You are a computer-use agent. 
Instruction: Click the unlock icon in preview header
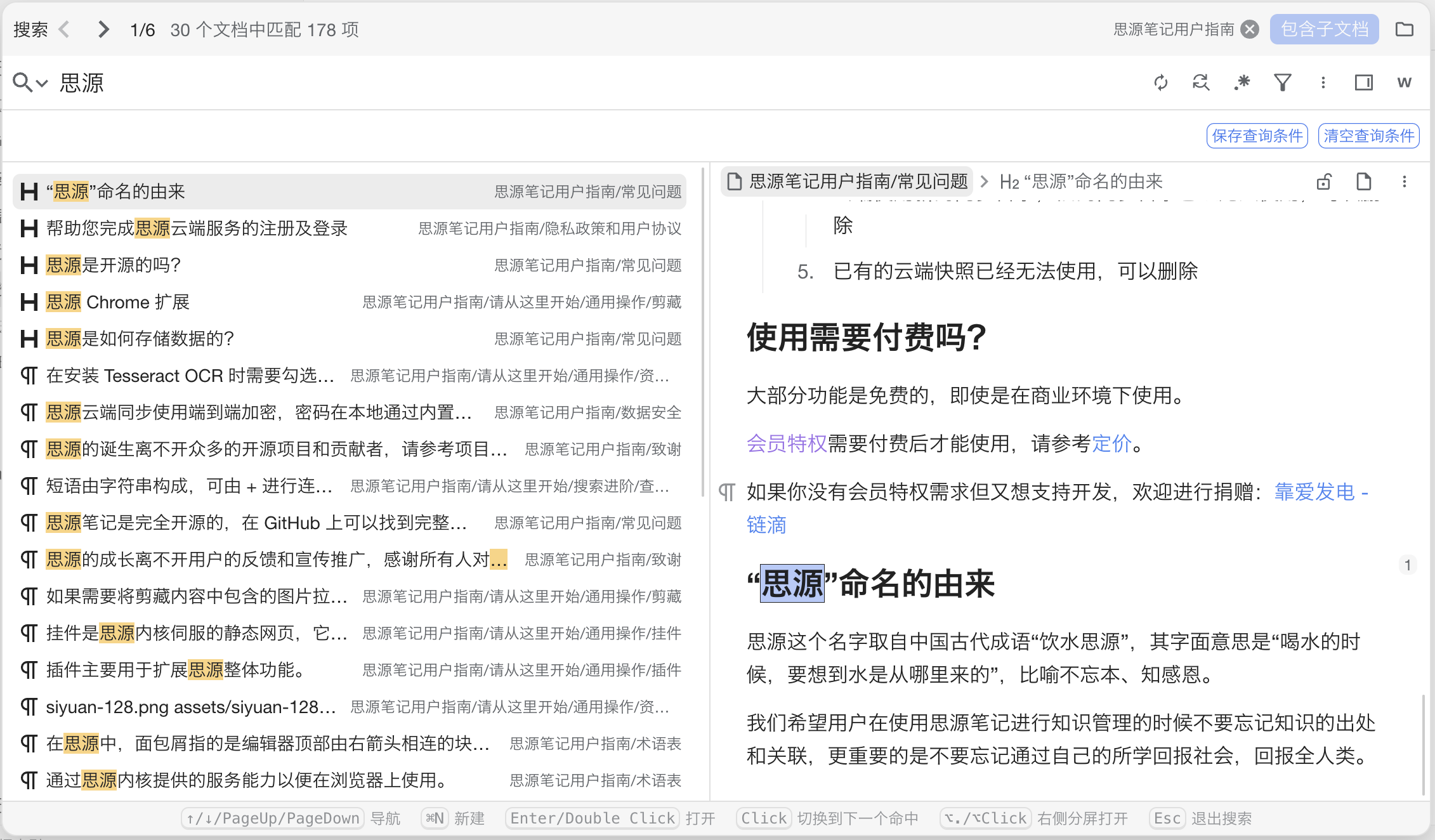(1324, 181)
